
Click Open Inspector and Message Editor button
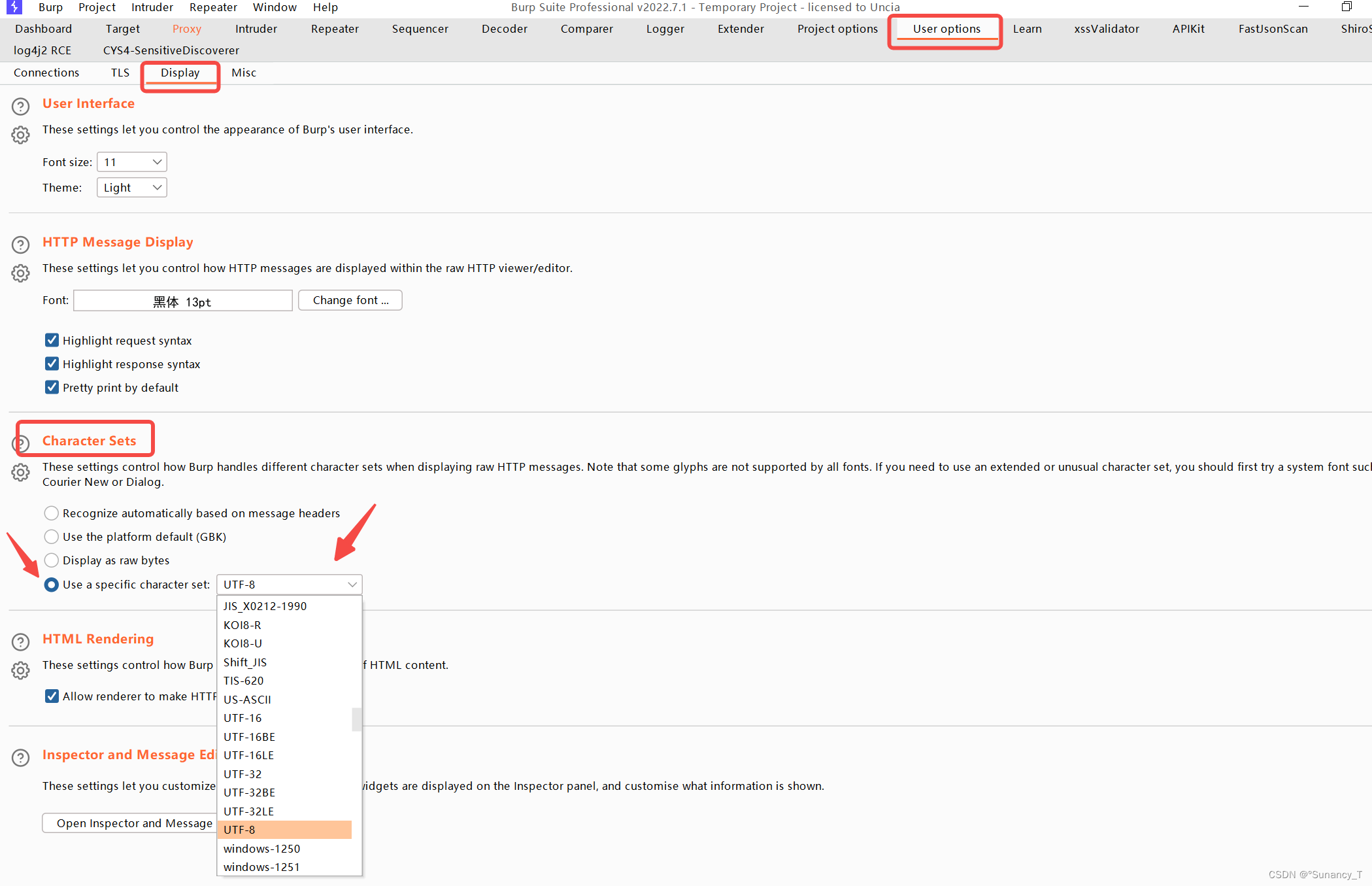coord(130,823)
